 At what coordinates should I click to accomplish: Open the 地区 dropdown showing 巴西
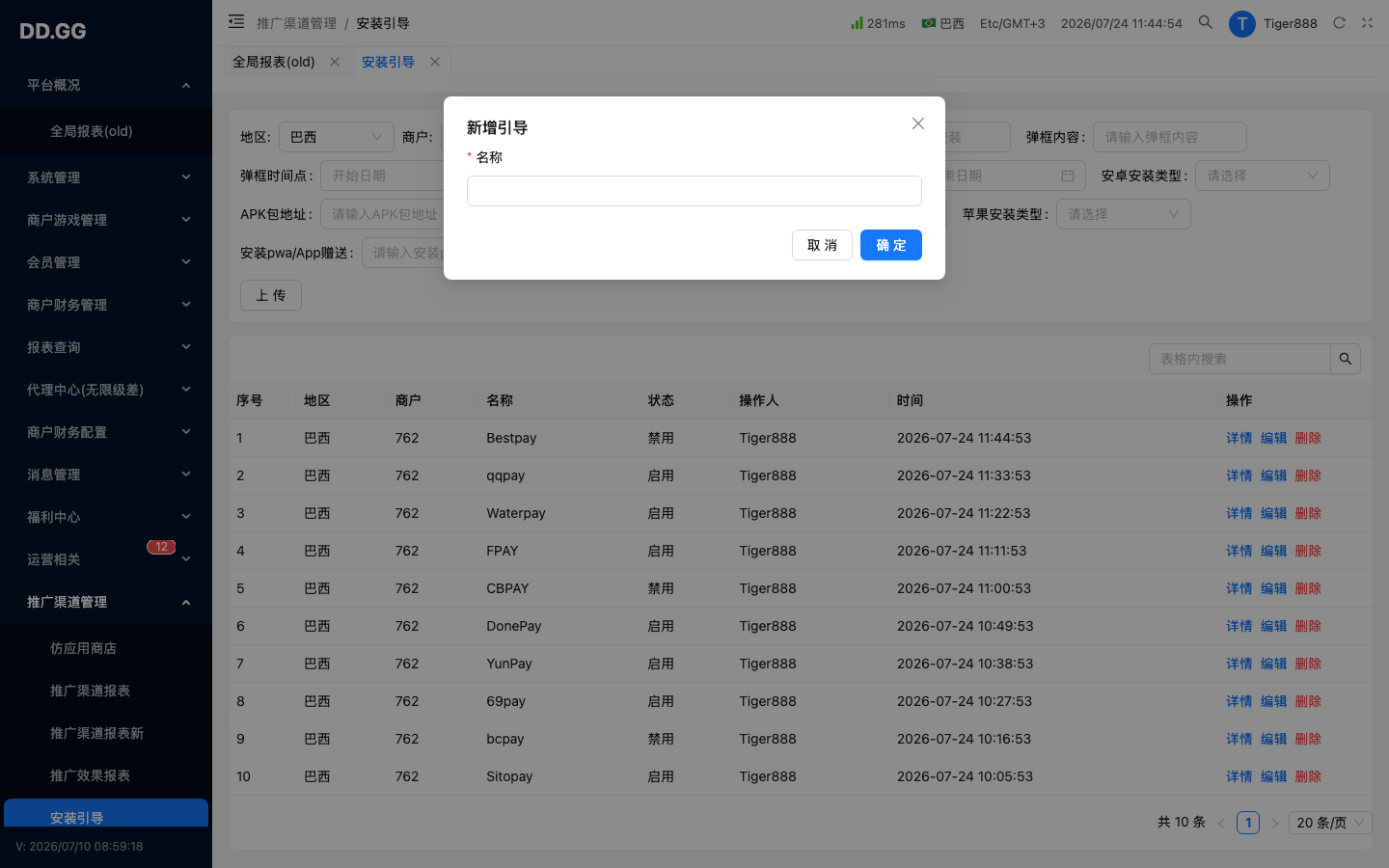pos(337,137)
